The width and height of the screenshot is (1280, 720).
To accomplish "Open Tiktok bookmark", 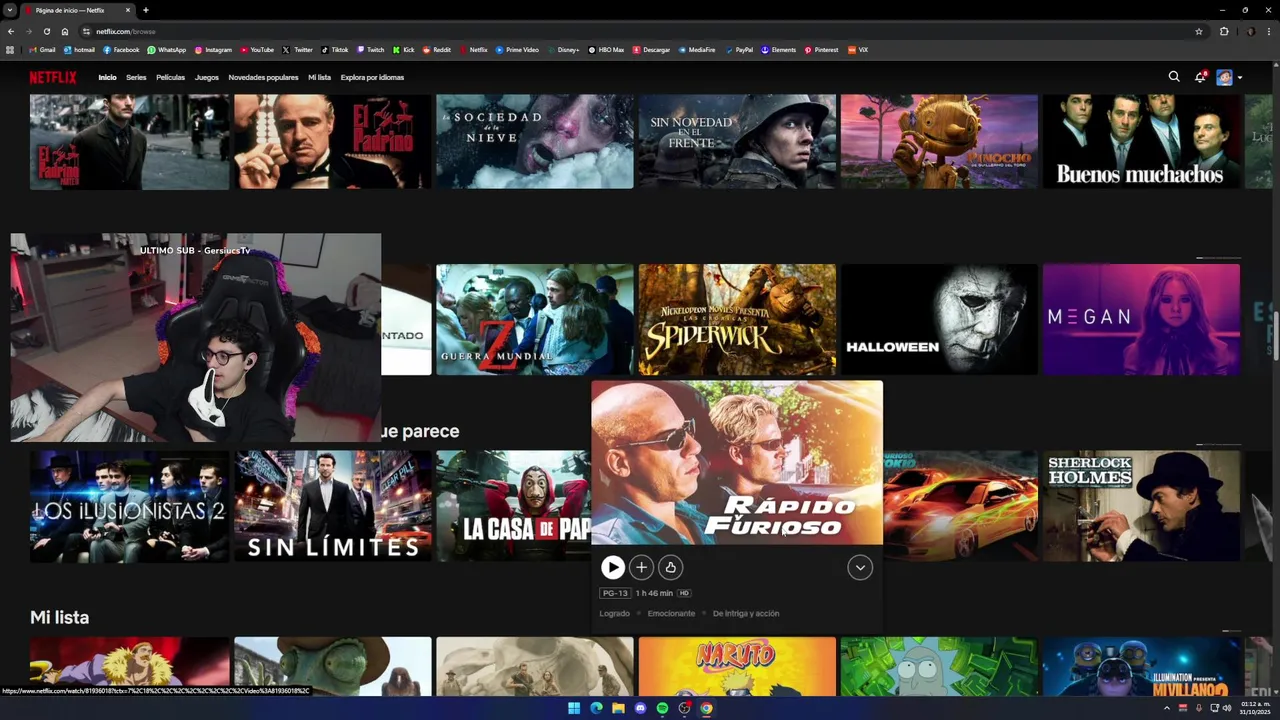I will pos(334,49).
